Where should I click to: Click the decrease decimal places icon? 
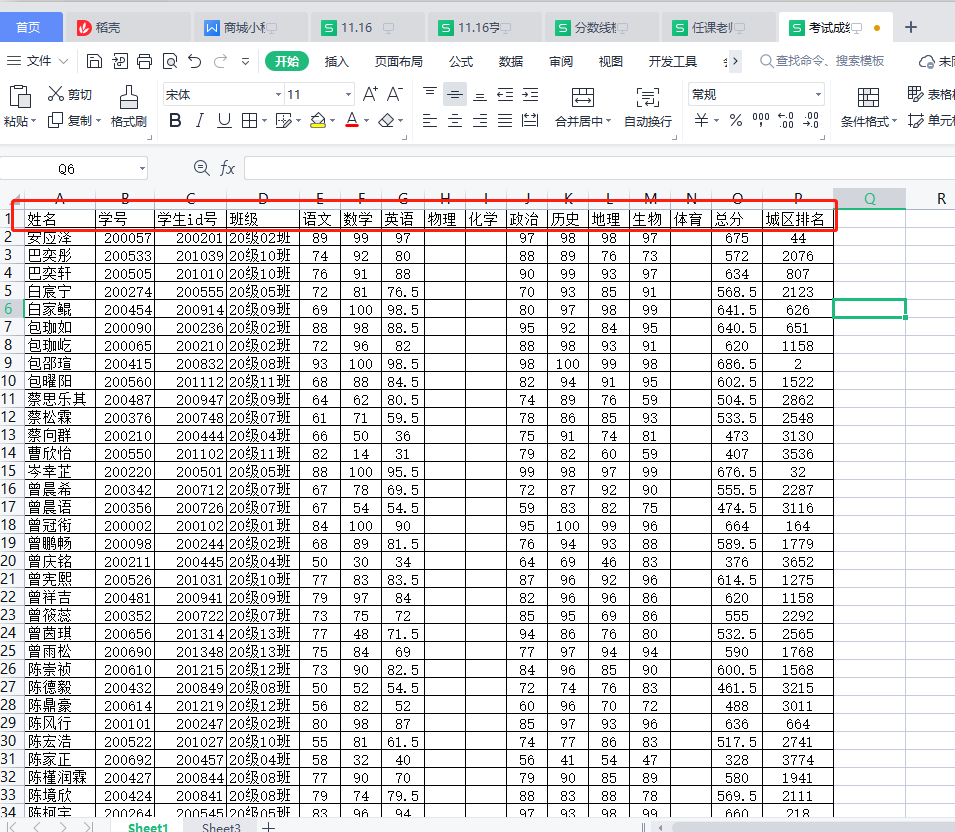tap(811, 120)
